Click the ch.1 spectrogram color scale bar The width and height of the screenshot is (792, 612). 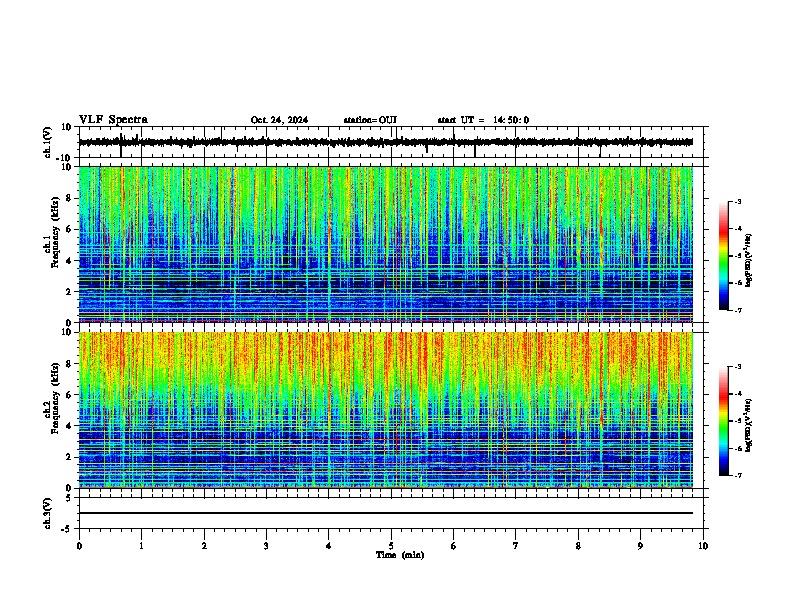tap(723, 256)
